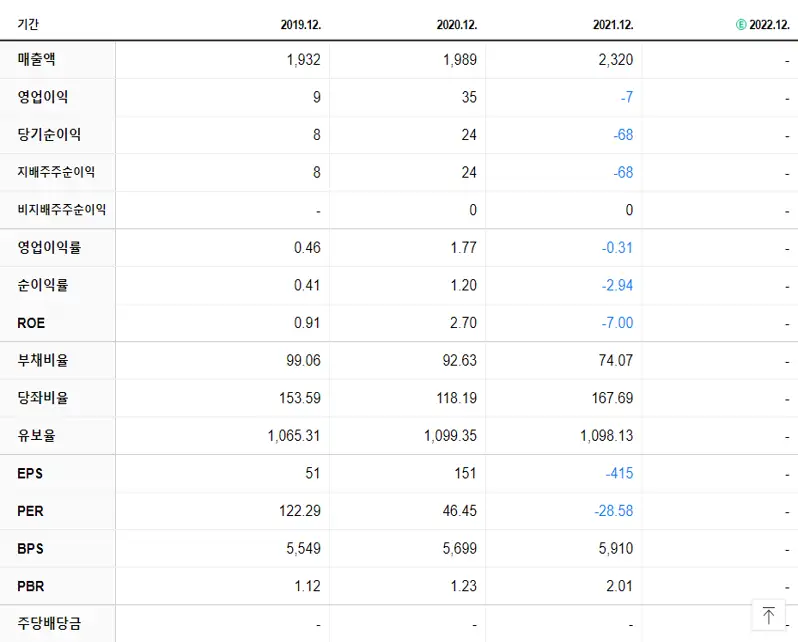Click the 99.06 debt ratio value
The image size is (798, 642).
pyautogui.click(x=304, y=361)
